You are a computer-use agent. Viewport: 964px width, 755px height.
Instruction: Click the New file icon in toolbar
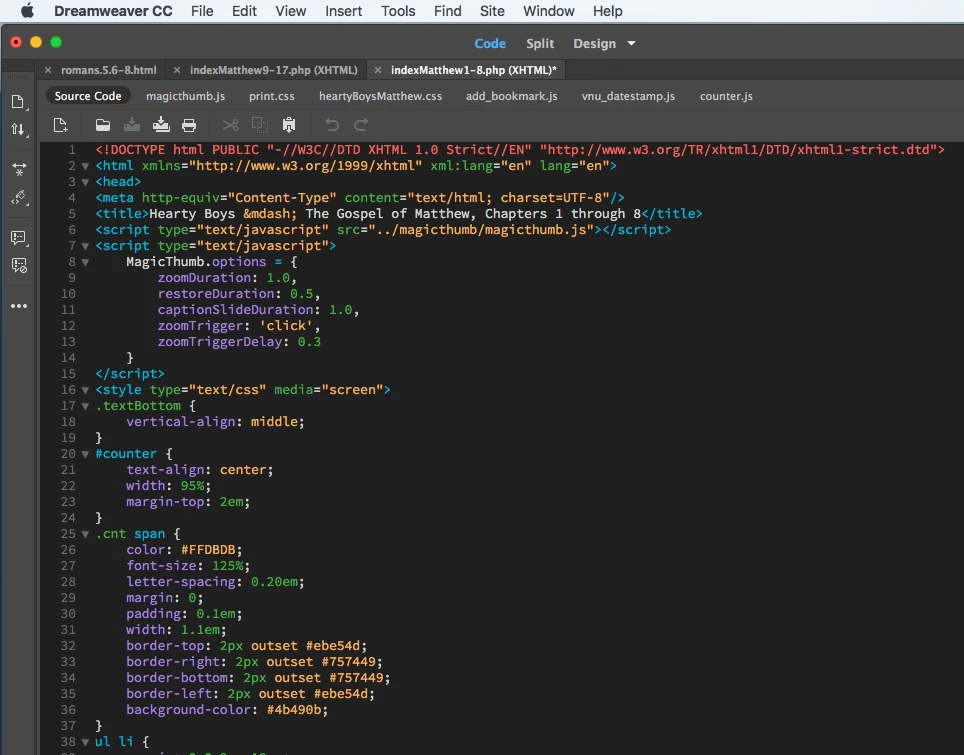[x=60, y=125]
